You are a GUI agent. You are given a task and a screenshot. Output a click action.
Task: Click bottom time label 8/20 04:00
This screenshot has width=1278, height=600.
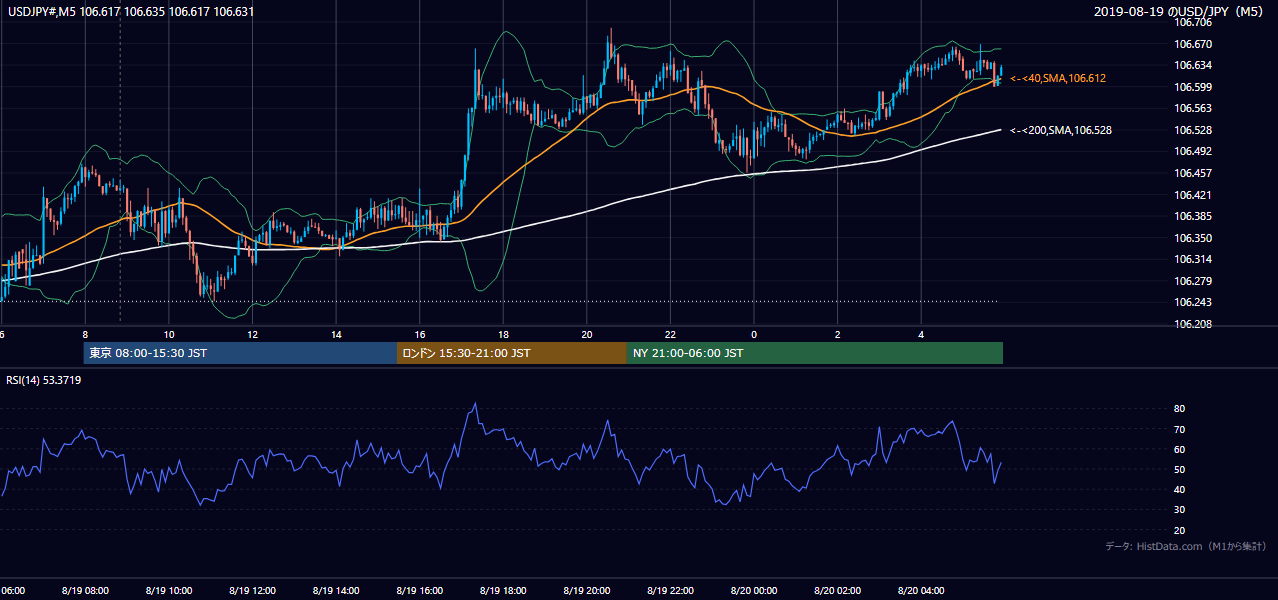point(921,591)
